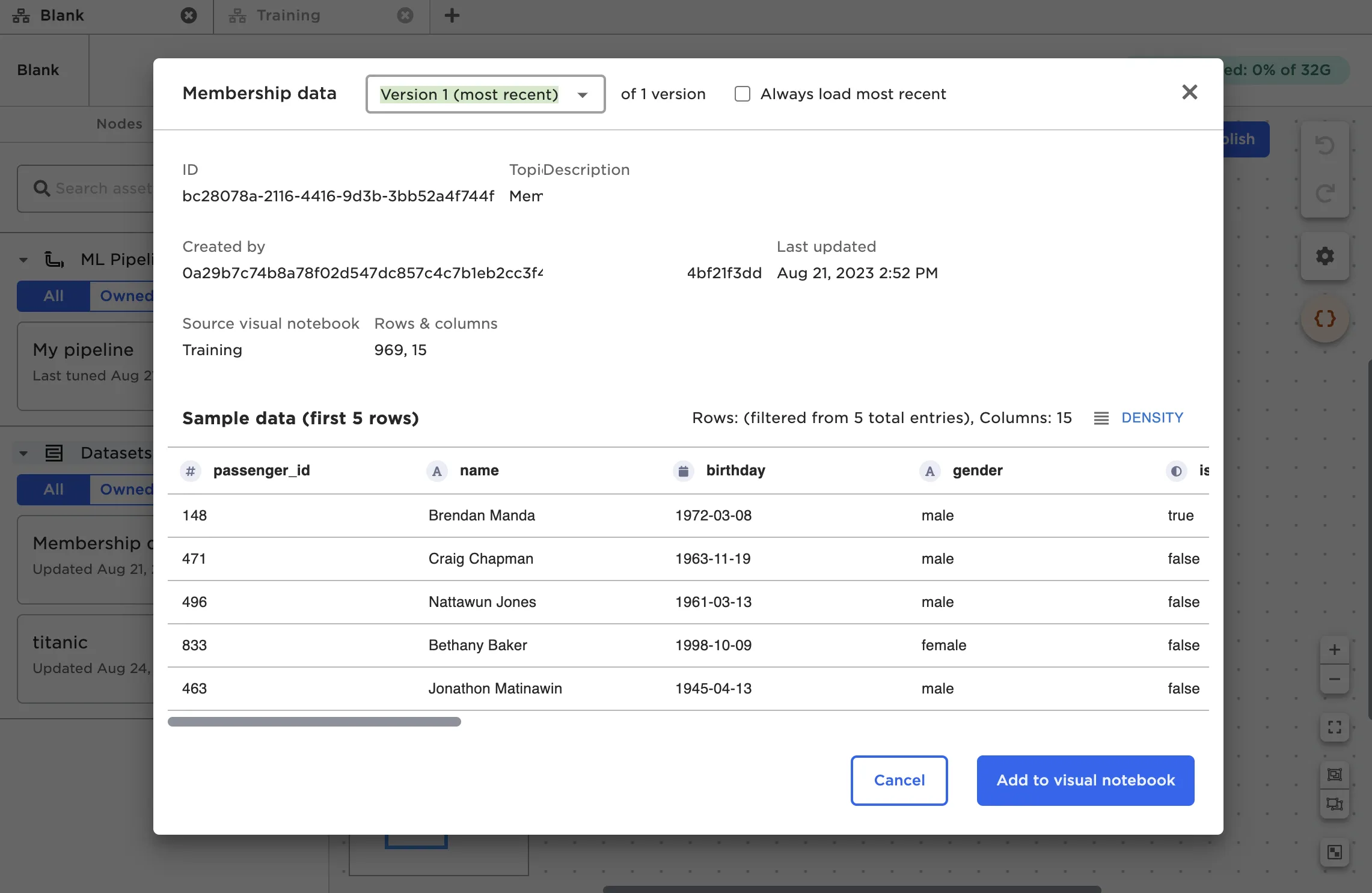
Task: Click passenger id 148 cell
Action: click(195, 516)
